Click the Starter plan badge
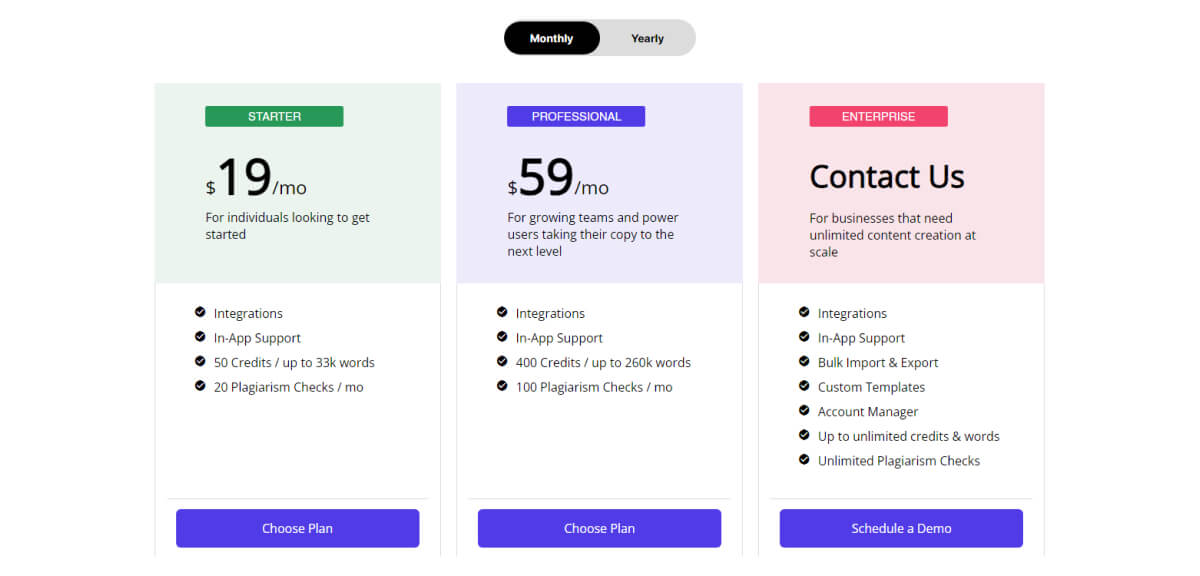 click(274, 117)
